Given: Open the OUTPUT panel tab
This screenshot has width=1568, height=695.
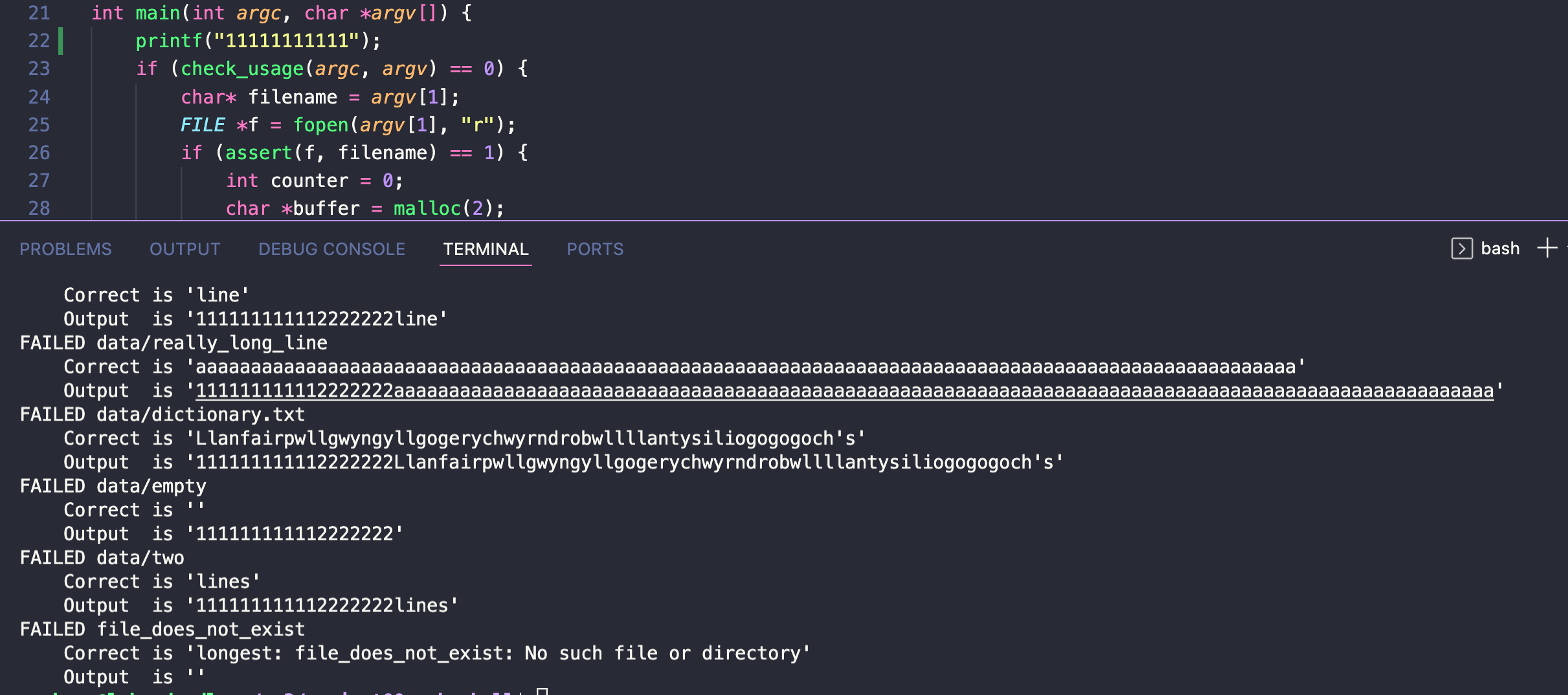Looking at the screenshot, I should (185, 249).
